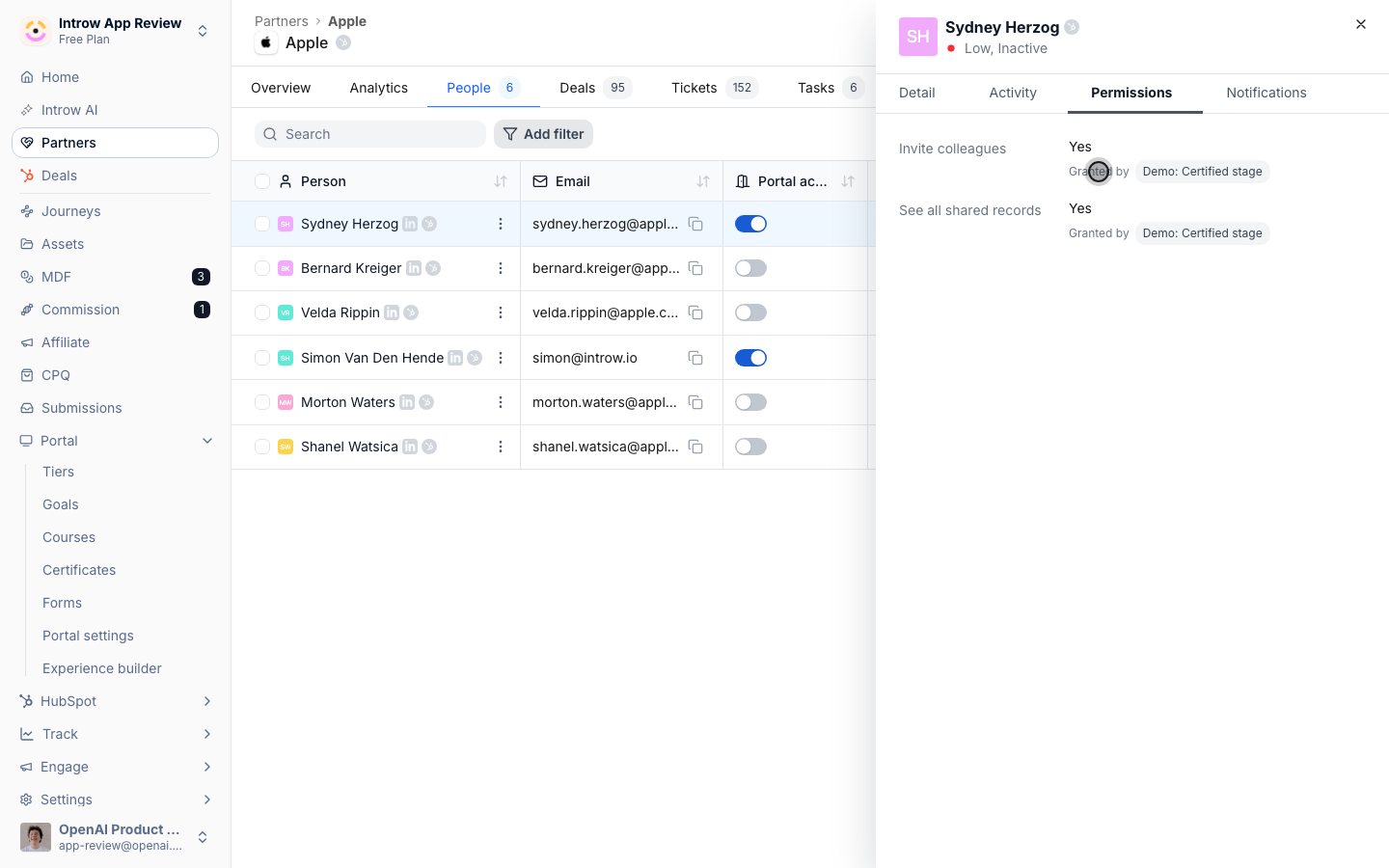Copy Morton Waters' email address
This screenshot has width=1389, height=868.
[695, 402]
